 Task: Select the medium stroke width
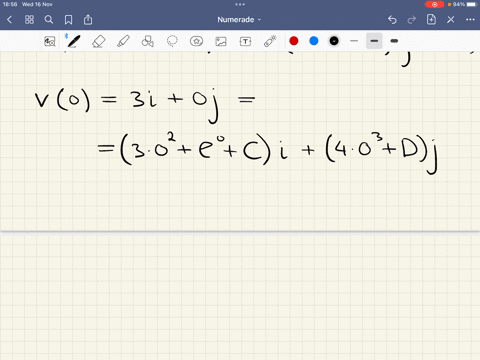coord(374,41)
